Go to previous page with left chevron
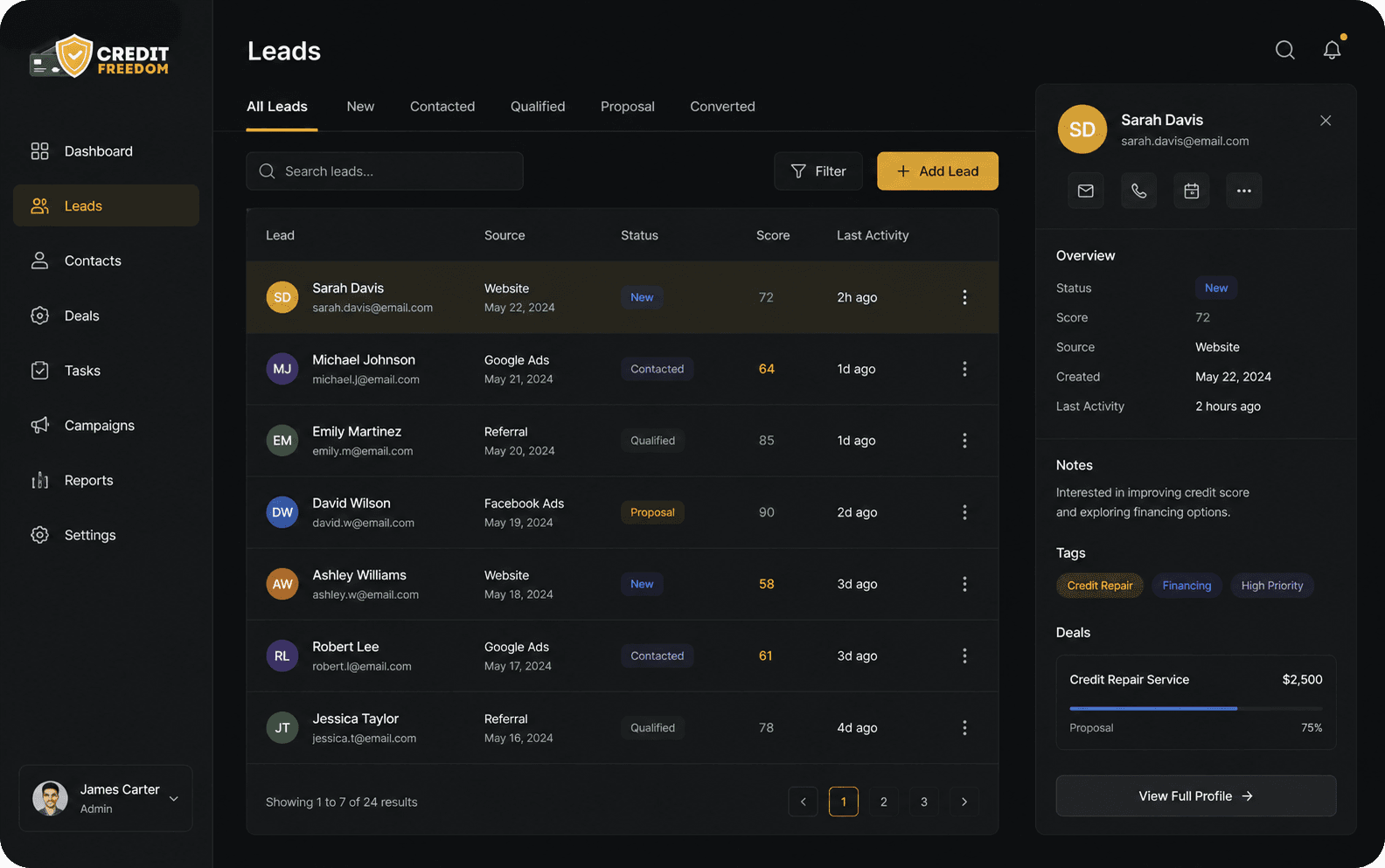The image size is (1385, 868). point(803,802)
